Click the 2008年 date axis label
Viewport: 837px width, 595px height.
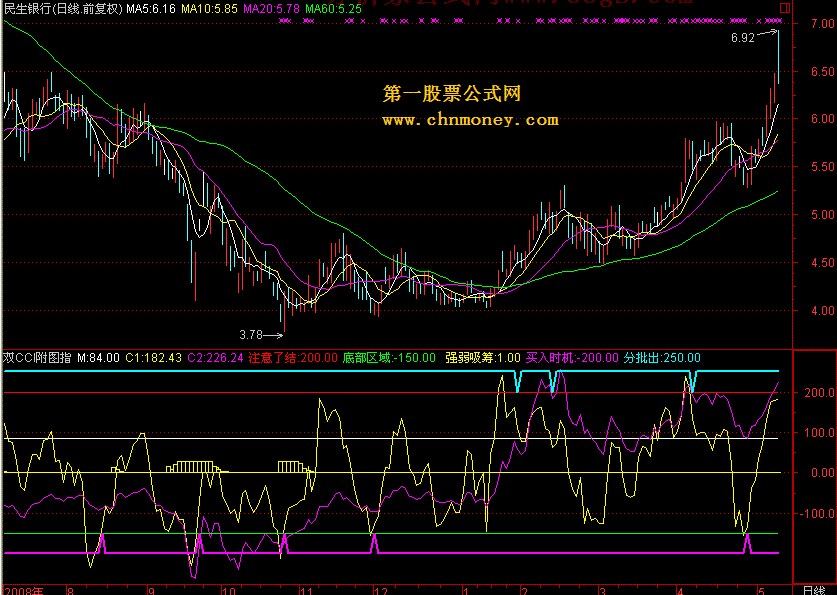tap(24, 591)
